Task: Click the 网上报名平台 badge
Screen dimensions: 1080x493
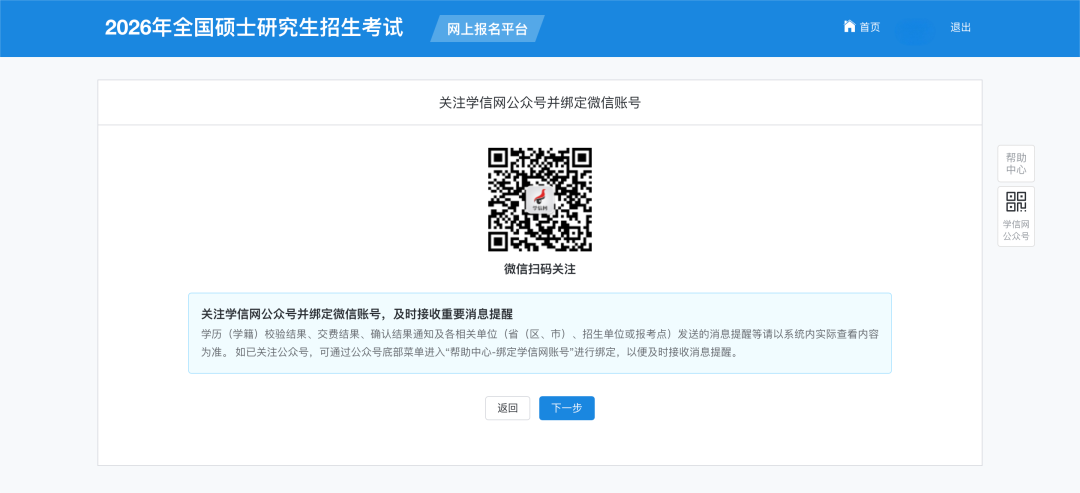Action: 487,29
